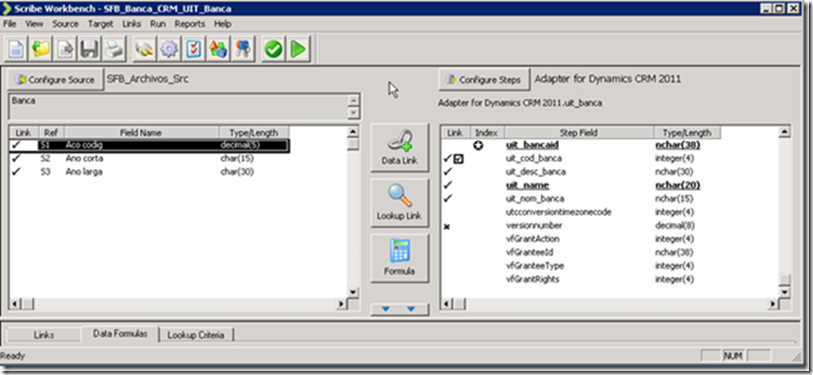Image resolution: width=813 pixels, height=375 pixels.
Task: Select the Ano corta source field
Action: 84,158
